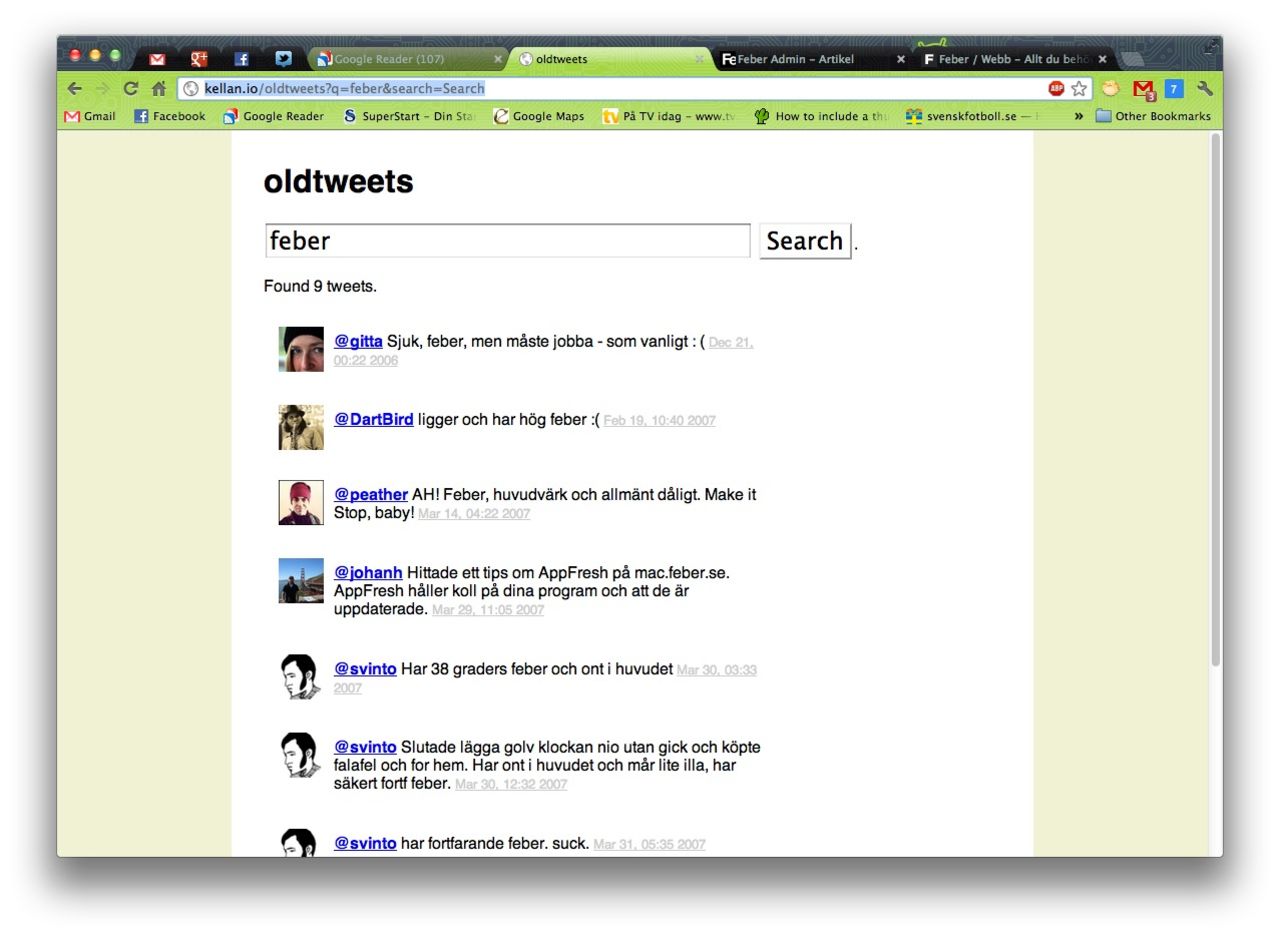Open the Google Maps bookmark
This screenshot has width=1280, height=936.
tap(539, 116)
